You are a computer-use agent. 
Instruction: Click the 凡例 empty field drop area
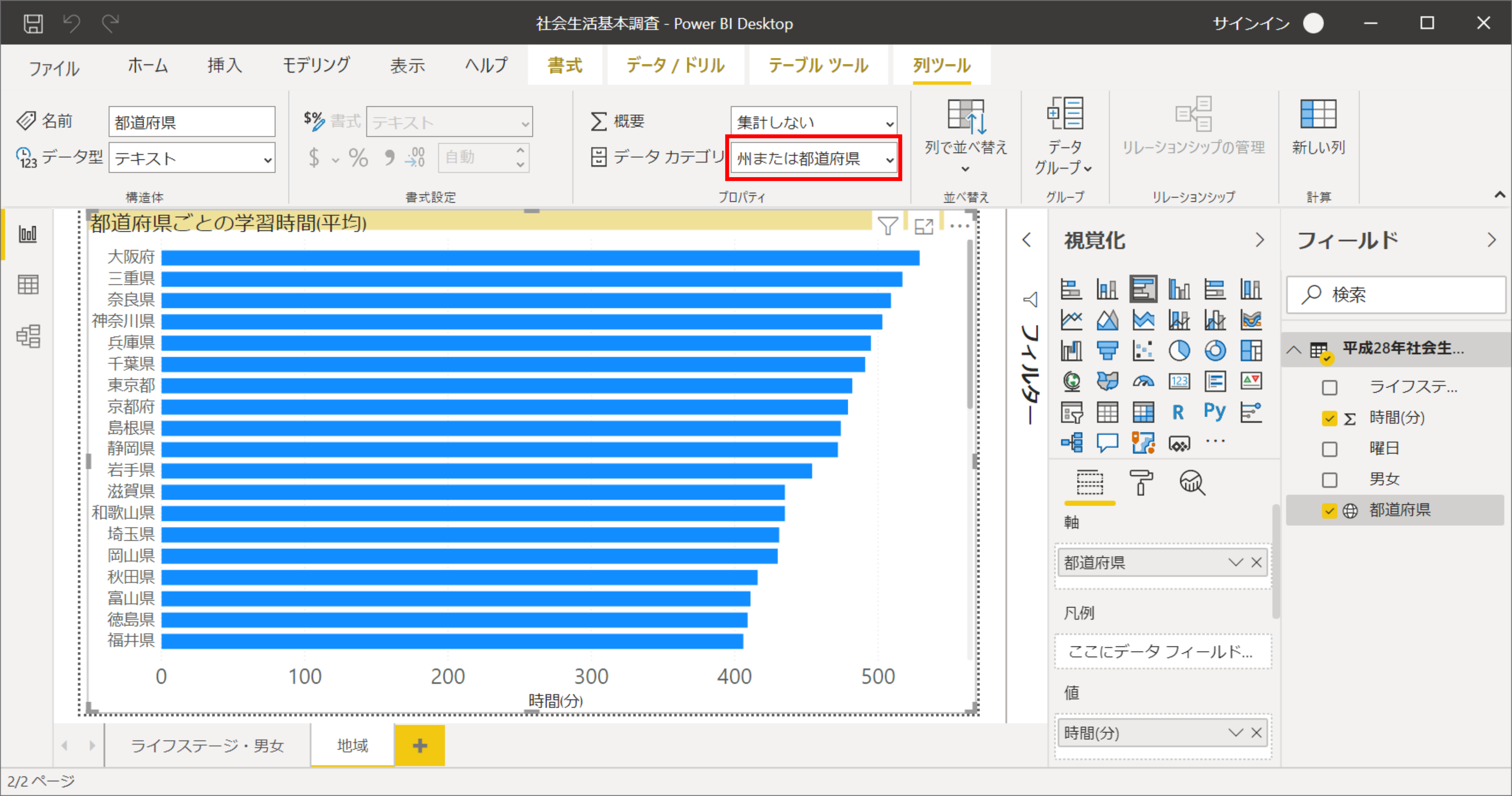point(1163,651)
